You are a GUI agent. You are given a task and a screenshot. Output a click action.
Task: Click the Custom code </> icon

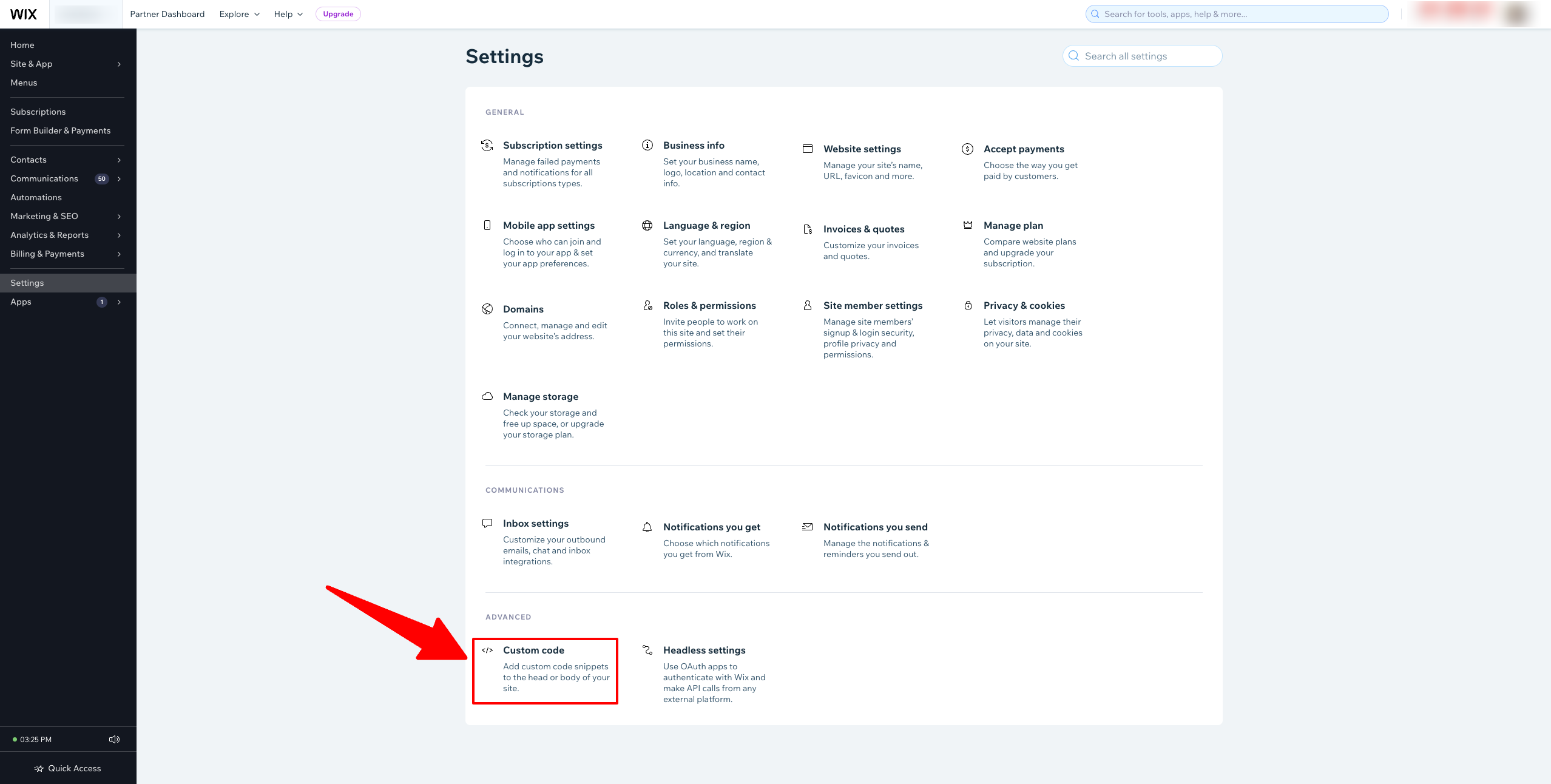pyautogui.click(x=488, y=650)
